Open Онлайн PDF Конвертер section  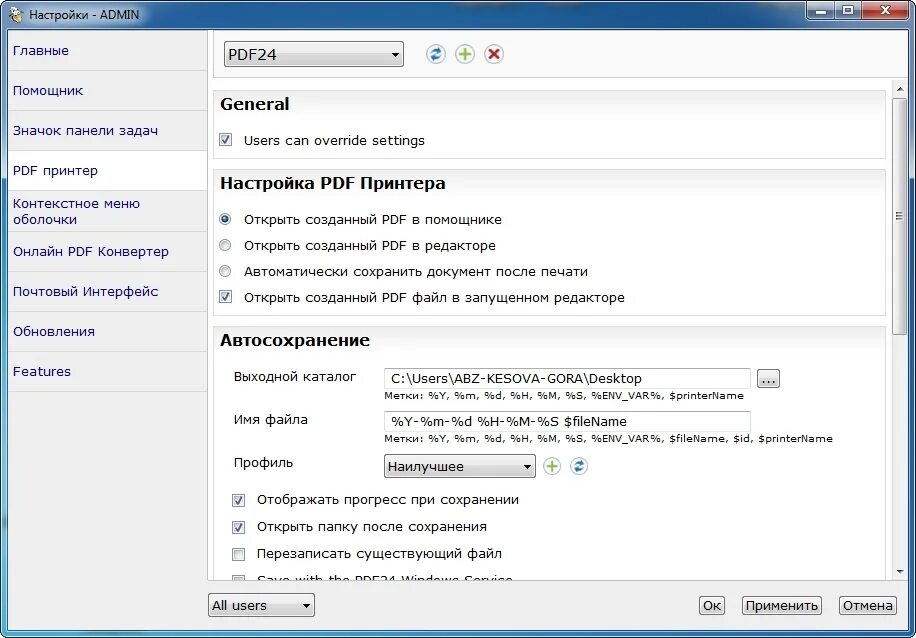coord(107,252)
